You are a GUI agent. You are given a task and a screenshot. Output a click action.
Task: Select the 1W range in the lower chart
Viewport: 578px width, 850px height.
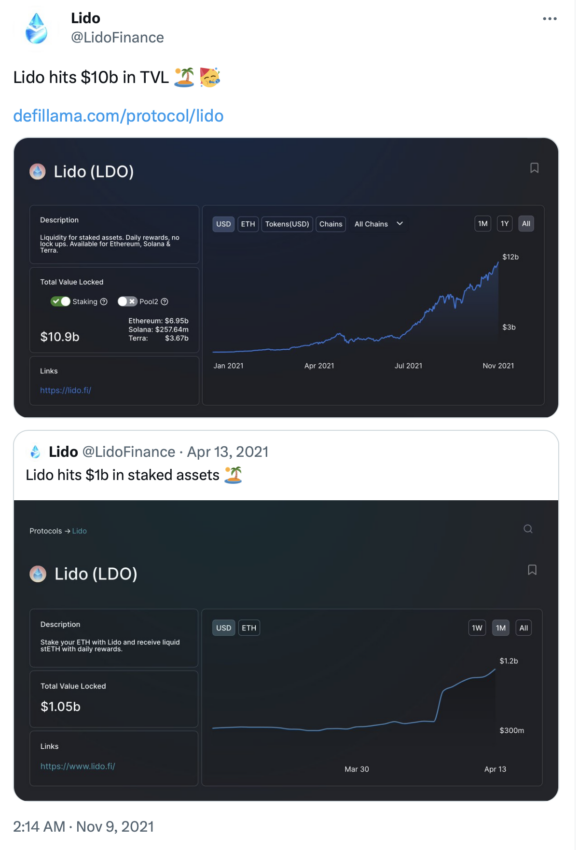pos(477,628)
